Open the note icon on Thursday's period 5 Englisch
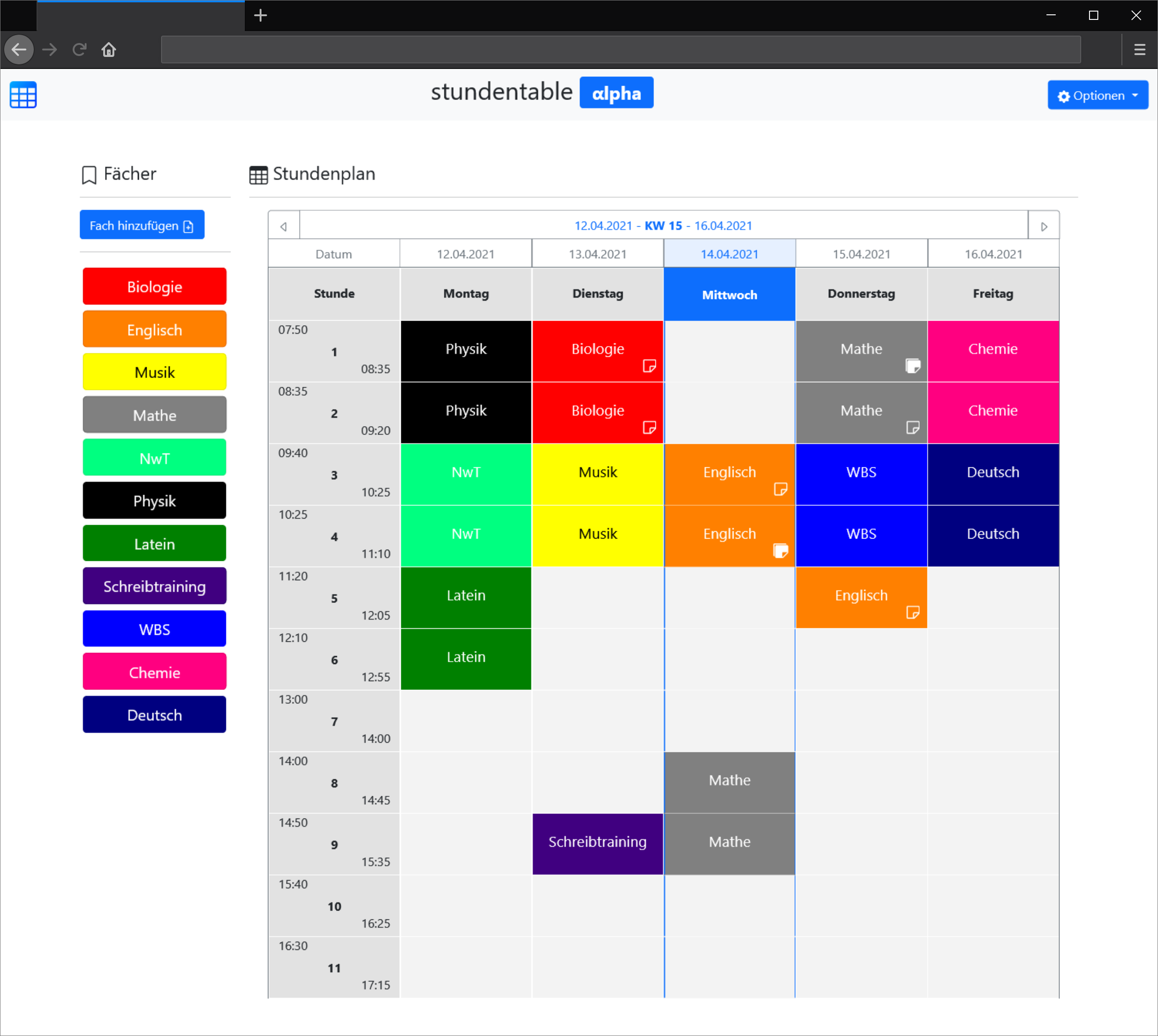This screenshot has height=1036, width=1158. [913, 613]
